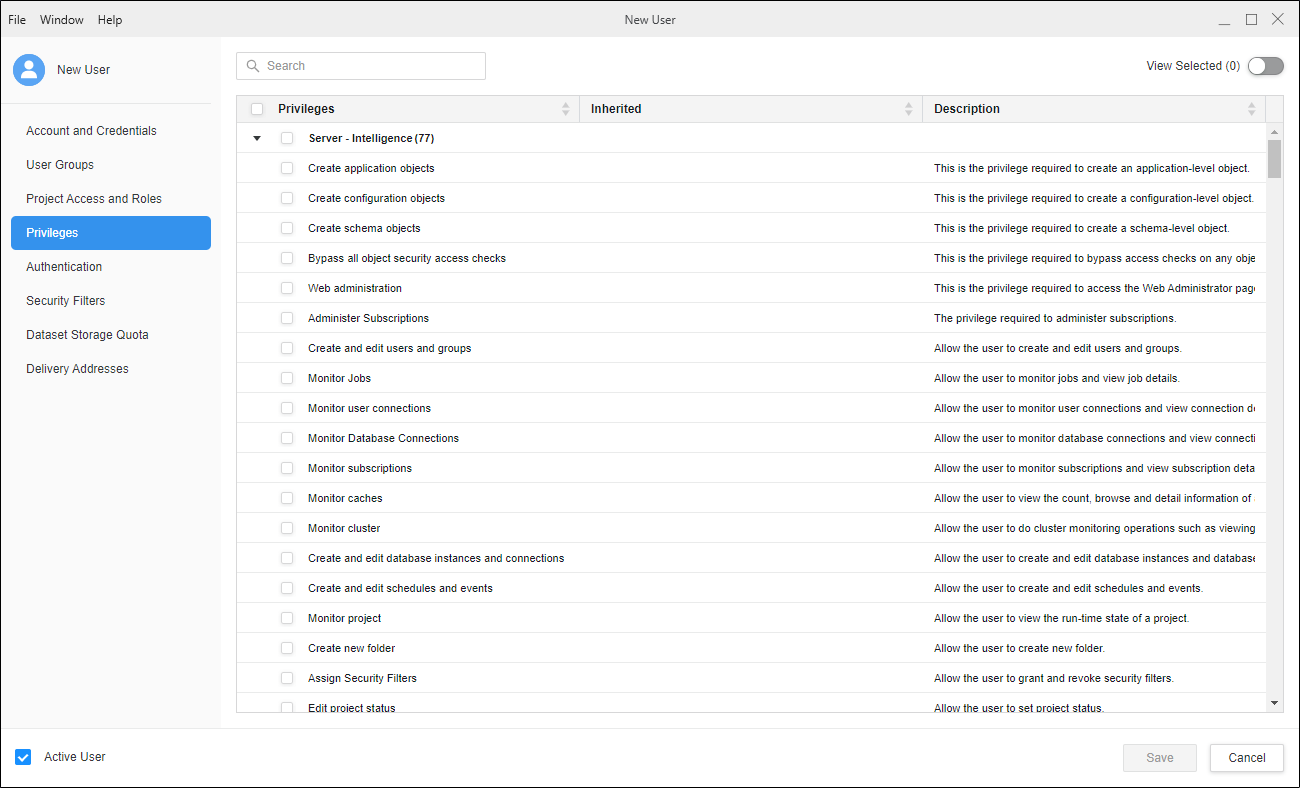Select all with the Privileges header checkbox

point(257,109)
